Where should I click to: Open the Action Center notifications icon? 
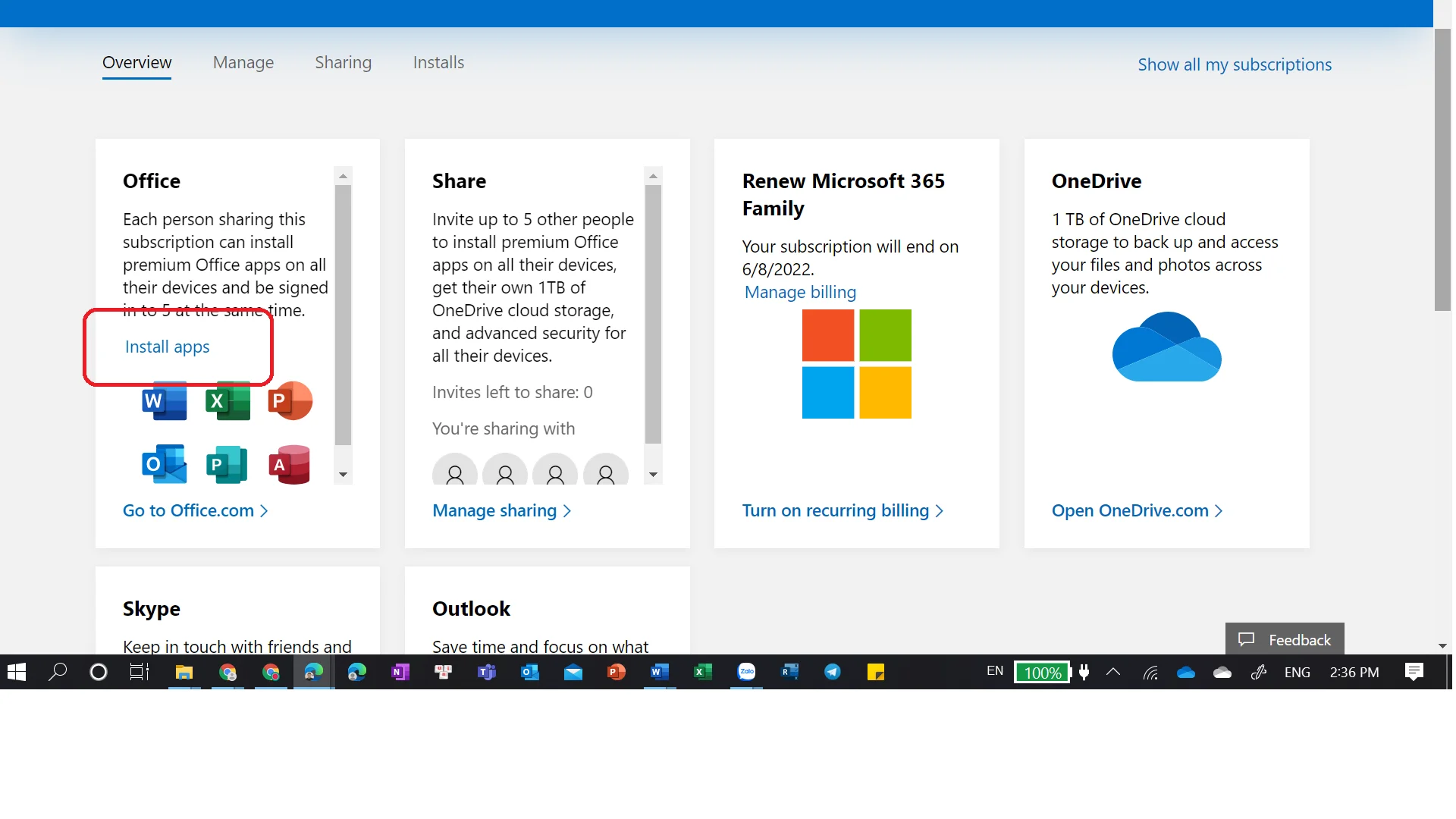[1414, 673]
